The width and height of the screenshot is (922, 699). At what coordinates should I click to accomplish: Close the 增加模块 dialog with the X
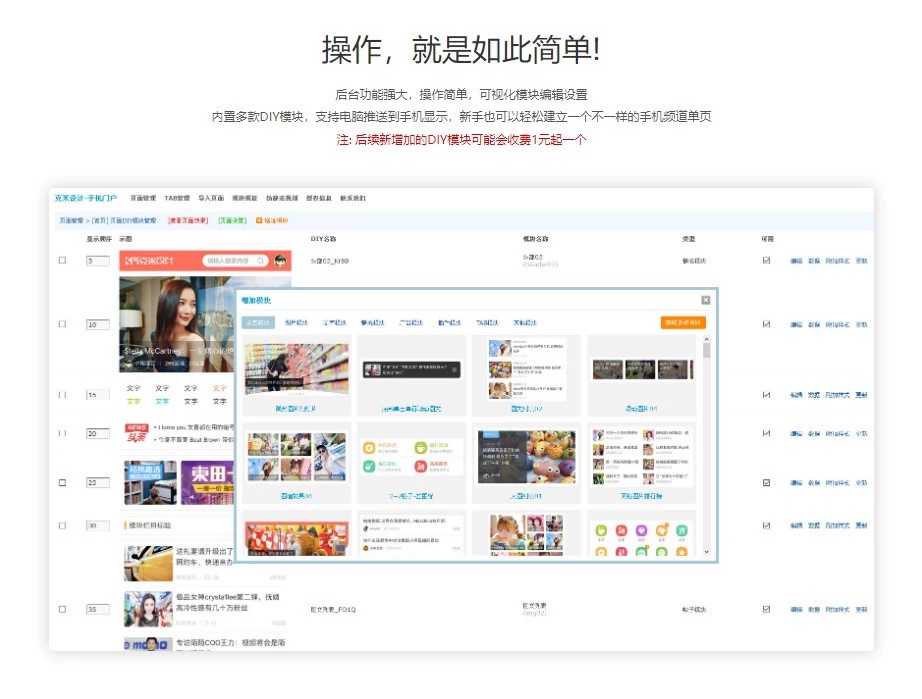click(x=706, y=300)
